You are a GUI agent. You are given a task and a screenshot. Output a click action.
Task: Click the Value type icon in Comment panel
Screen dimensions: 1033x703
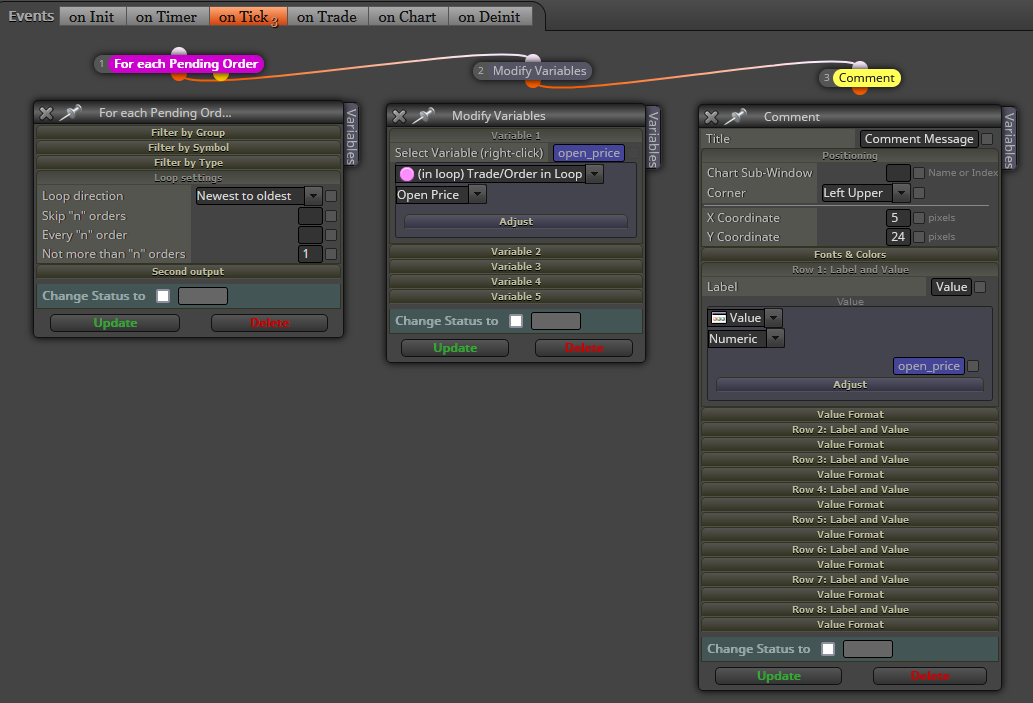pos(719,318)
